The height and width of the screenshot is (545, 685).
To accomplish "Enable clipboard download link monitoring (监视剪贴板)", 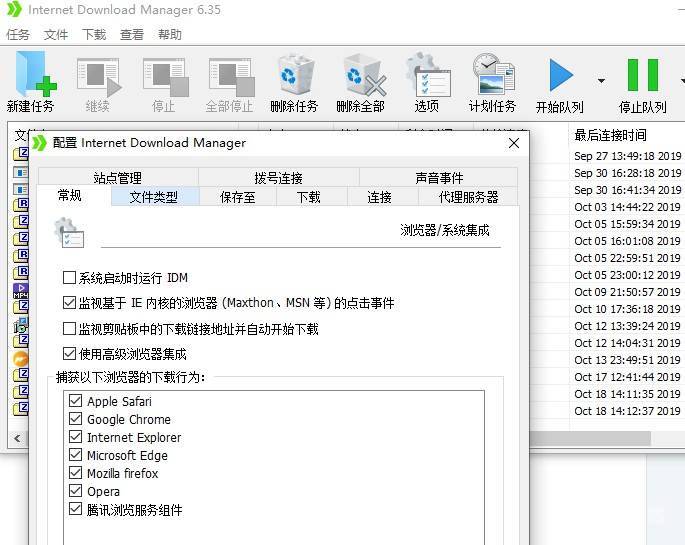I will click(69, 328).
